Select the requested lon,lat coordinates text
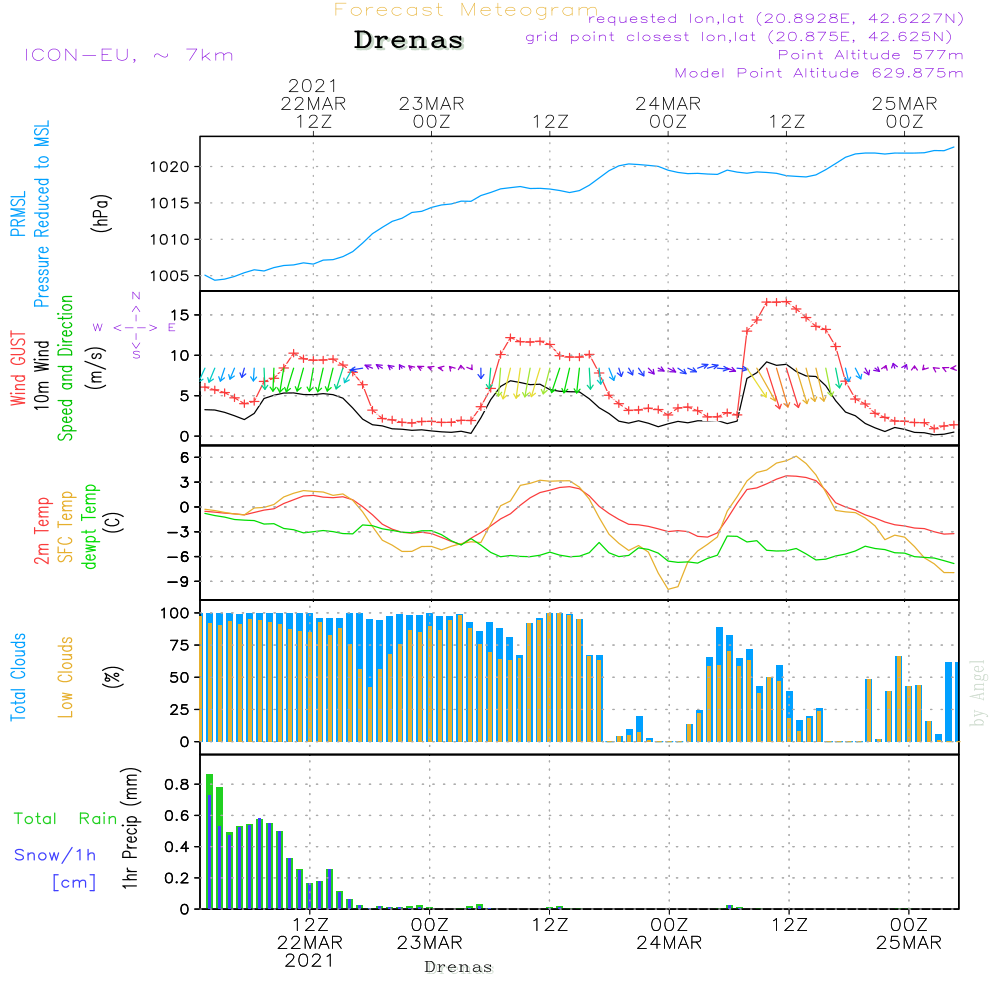Image resolution: width=1000 pixels, height=1000 pixels. point(775,19)
